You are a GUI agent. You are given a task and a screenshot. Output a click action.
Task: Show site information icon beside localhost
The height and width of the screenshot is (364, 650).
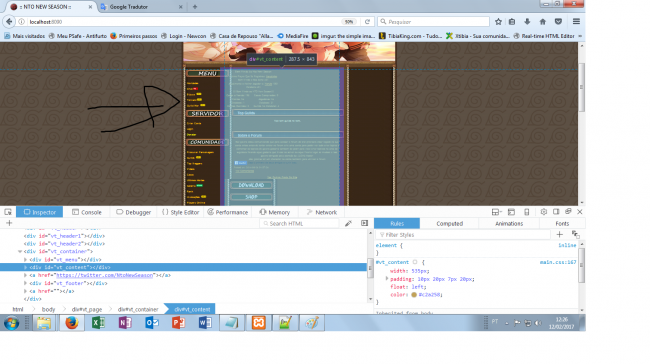pos(22,22)
